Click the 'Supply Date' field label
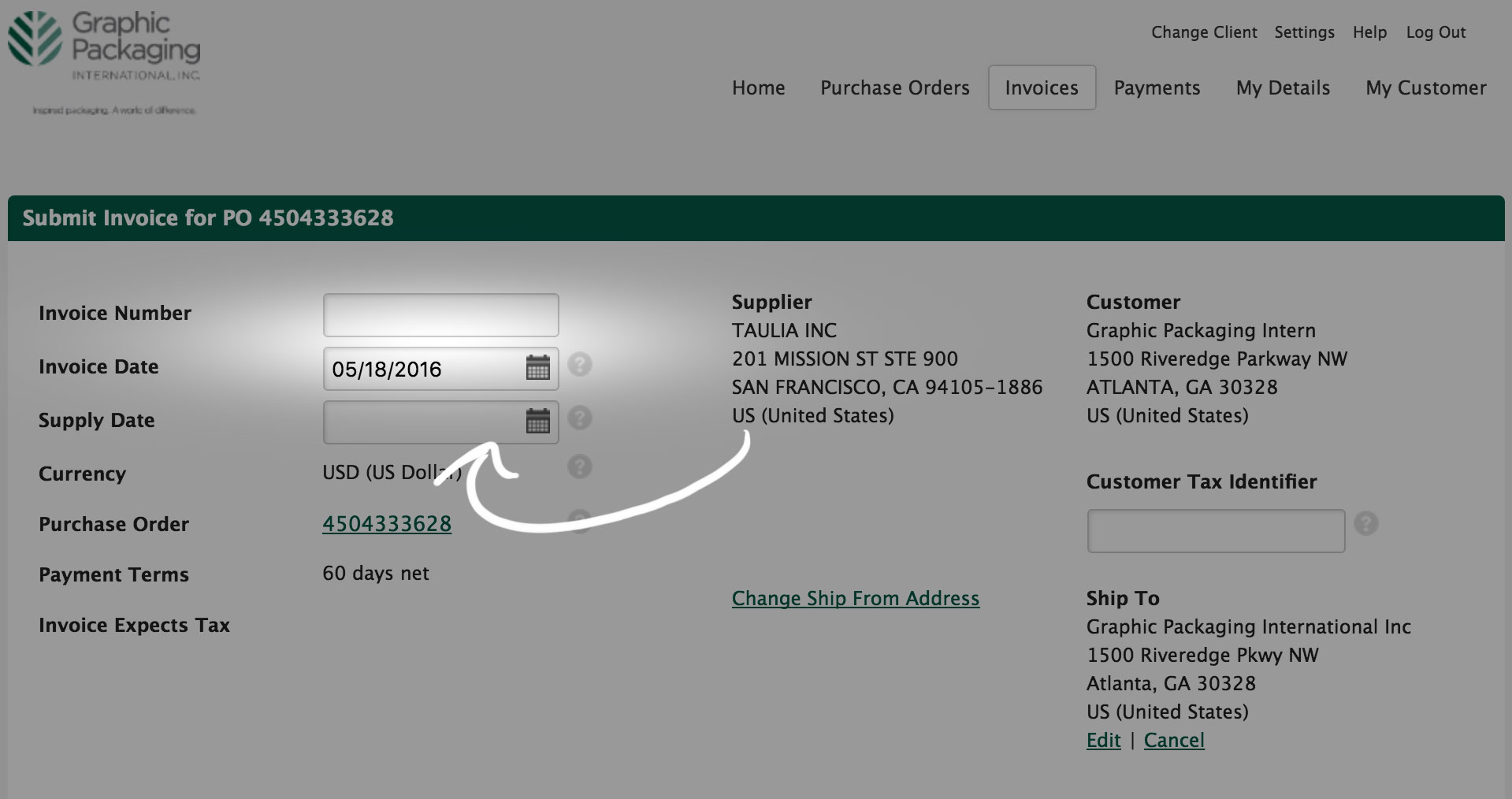Screen dimensions: 1512x799 (x=97, y=420)
